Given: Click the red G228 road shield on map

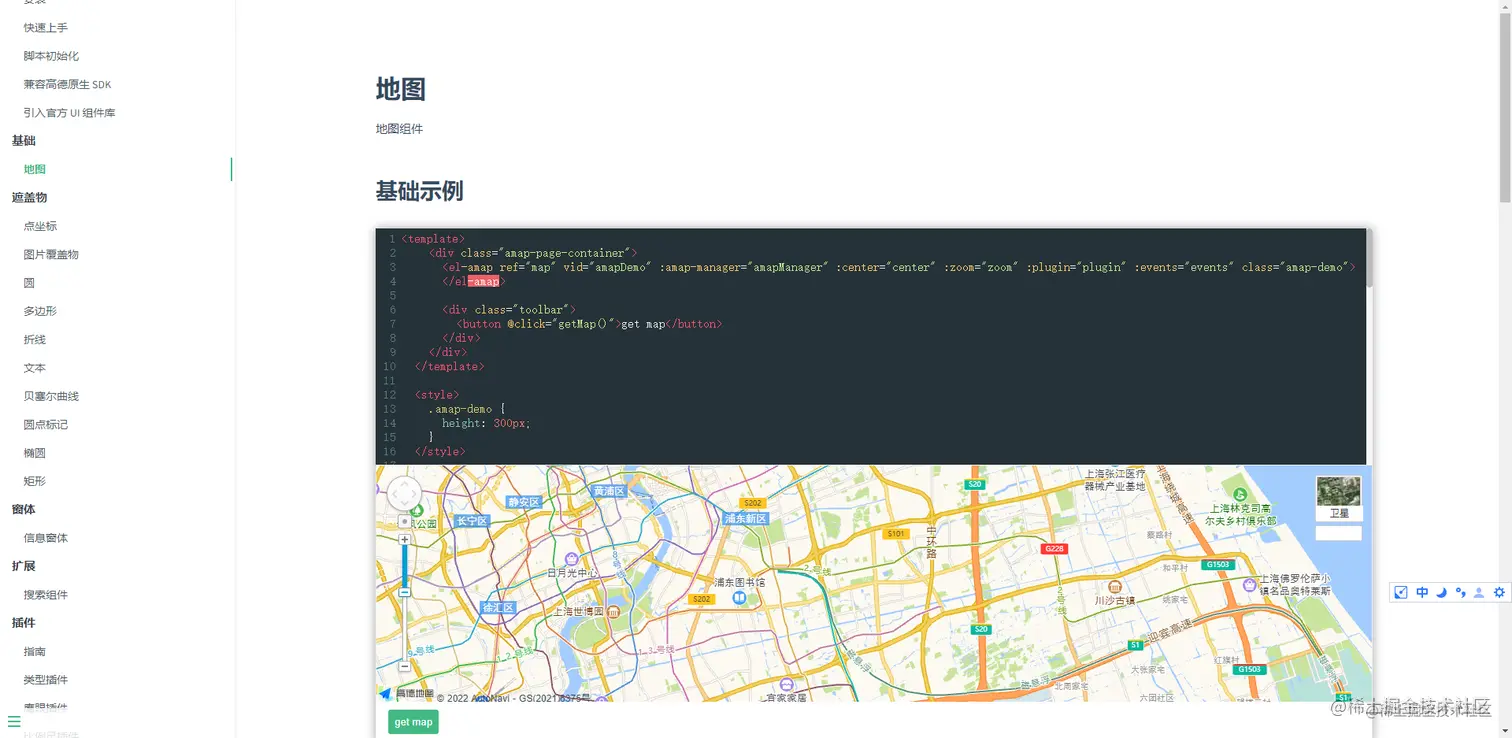Looking at the screenshot, I should [x=1054, y=548].
